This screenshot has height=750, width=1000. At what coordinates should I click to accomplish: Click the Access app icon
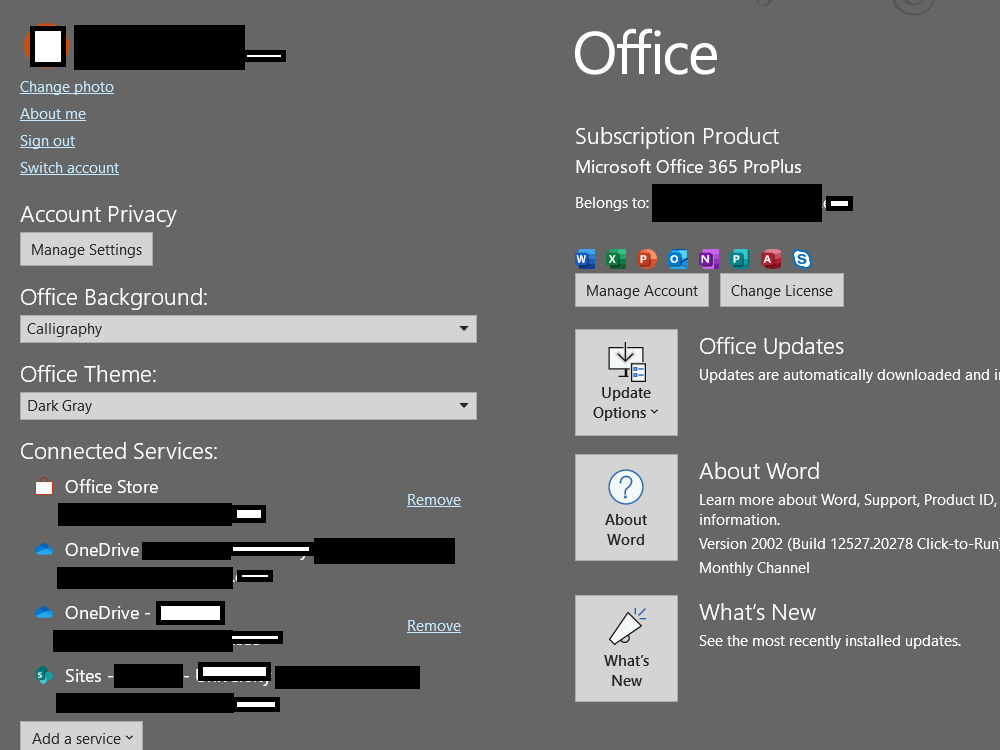[x=770, y=259]
